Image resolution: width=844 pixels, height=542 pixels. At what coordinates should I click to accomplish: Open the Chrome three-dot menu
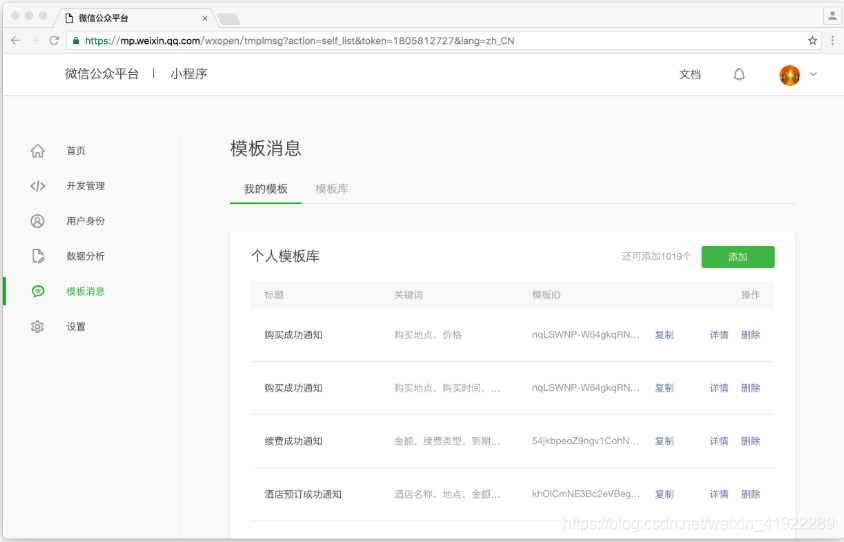click(x=832, y=40)
